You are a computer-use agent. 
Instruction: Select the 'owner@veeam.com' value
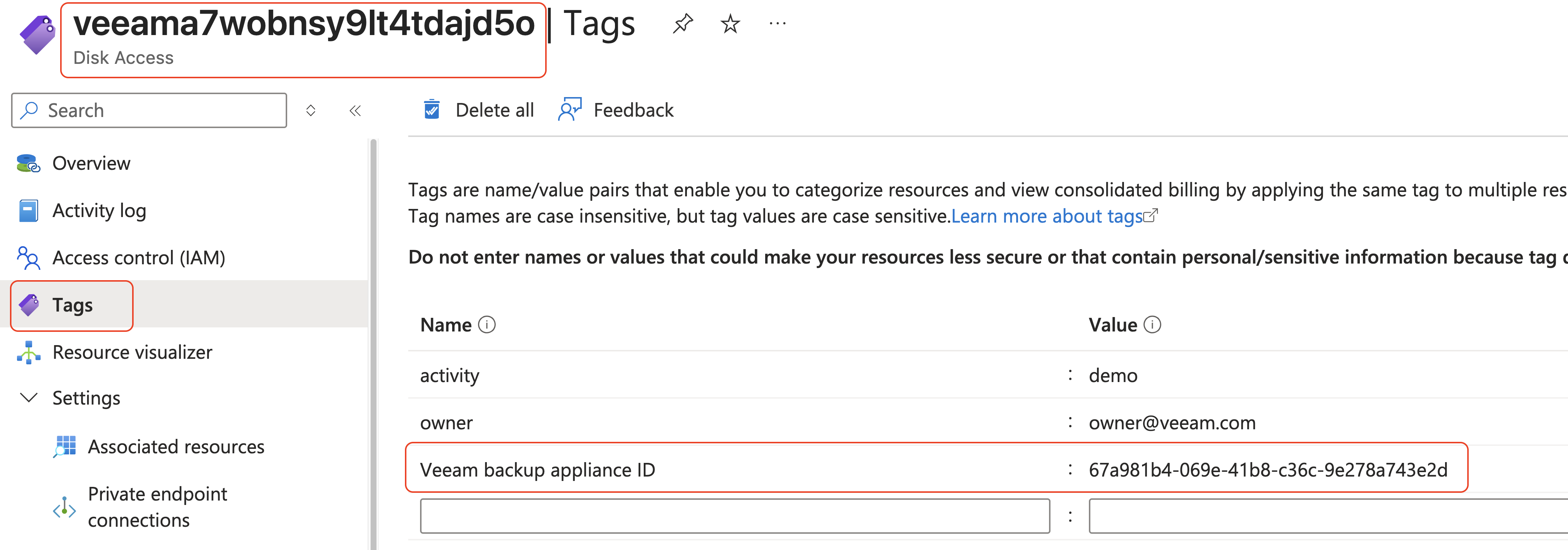pos(1172,423)
